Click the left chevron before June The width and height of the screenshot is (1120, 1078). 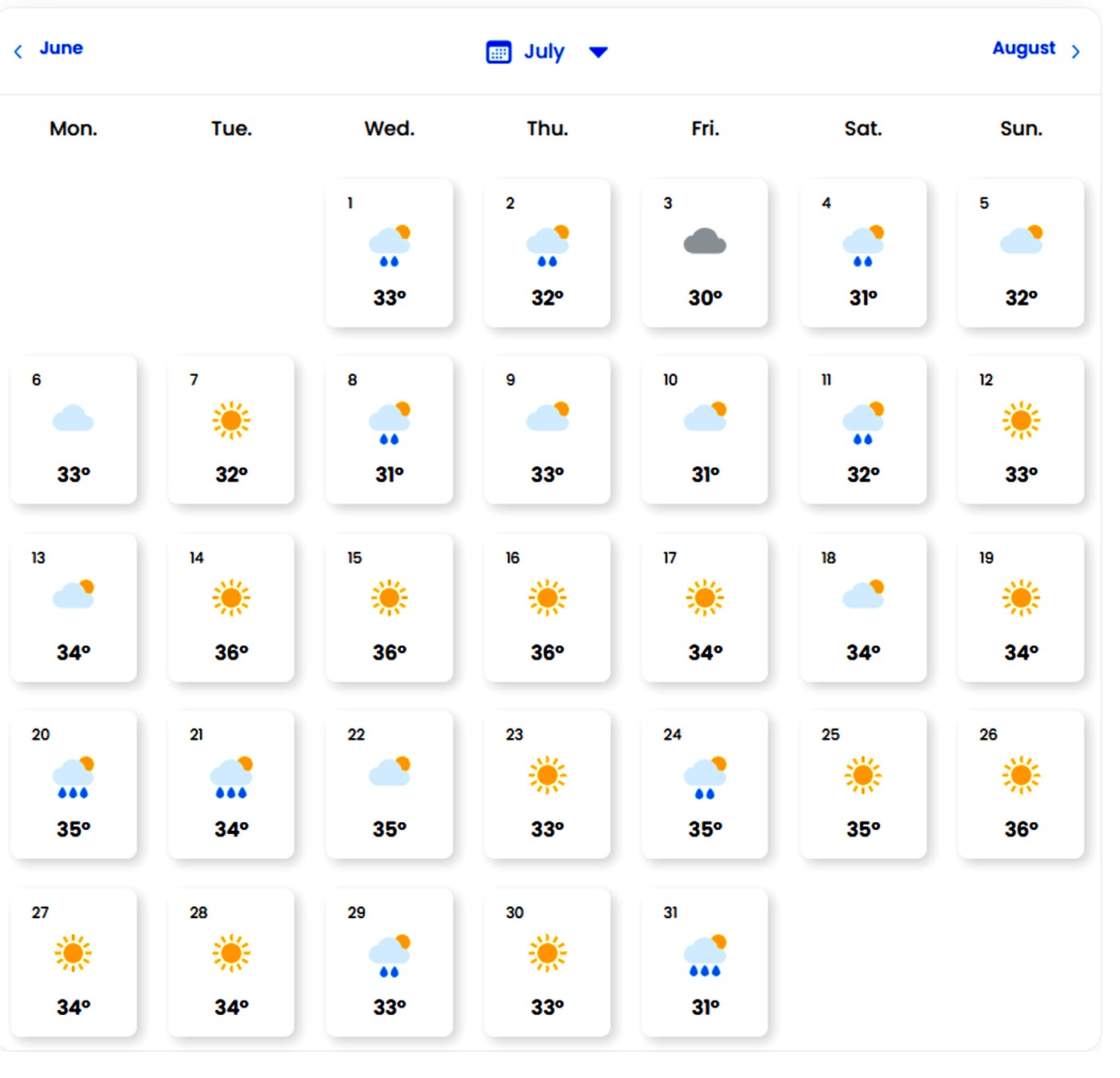click(x=18, y=52)
